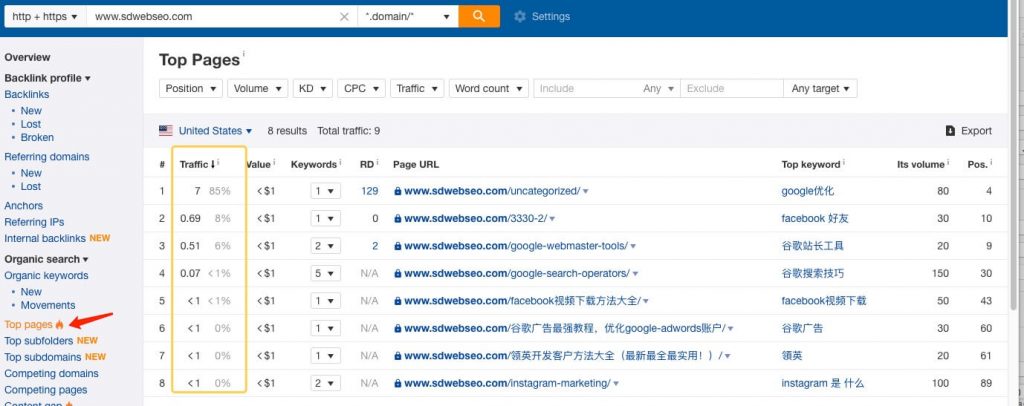1024x406 pixels.
Task: Open Settings via the gear icon
Action: pos(520,16)
